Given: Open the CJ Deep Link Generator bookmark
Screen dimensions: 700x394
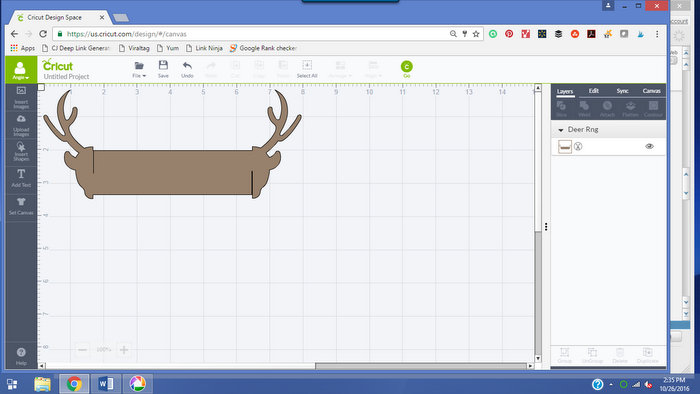Looking at the screenshot, I should tap(75, 48).
